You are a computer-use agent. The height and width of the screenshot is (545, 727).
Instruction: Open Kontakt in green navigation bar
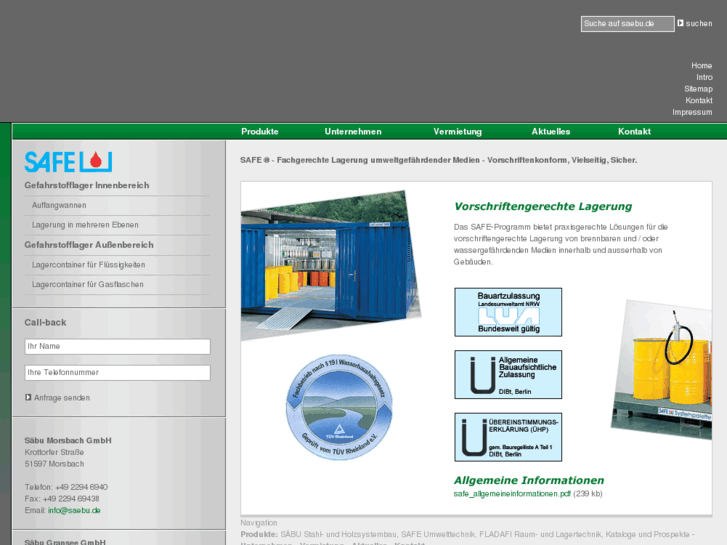click(634, 132)
